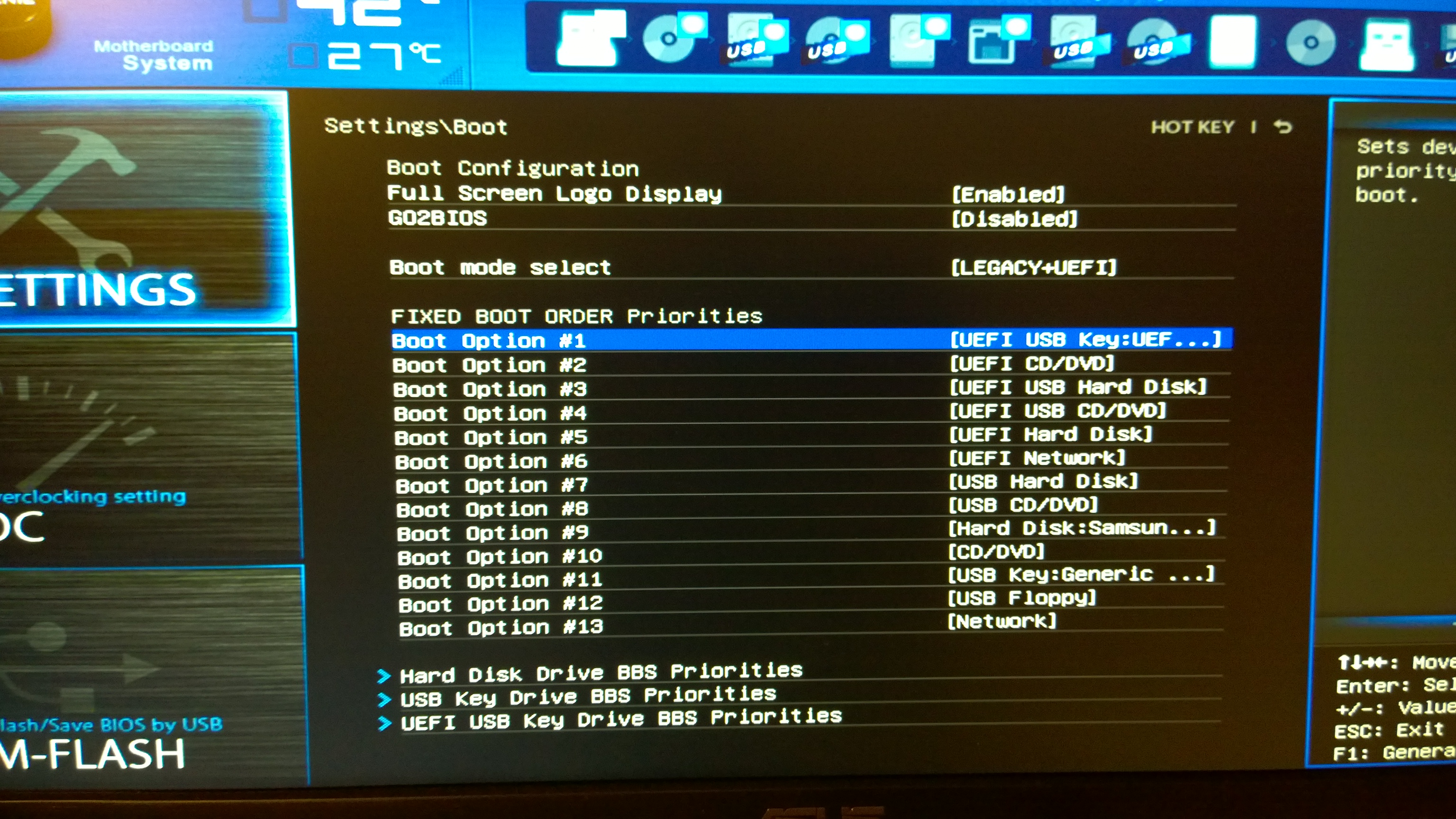1456x819 pixels.
Task: Toggle Full Screen Logo Display Enabled value
Action: click(x=1009, y=195)
